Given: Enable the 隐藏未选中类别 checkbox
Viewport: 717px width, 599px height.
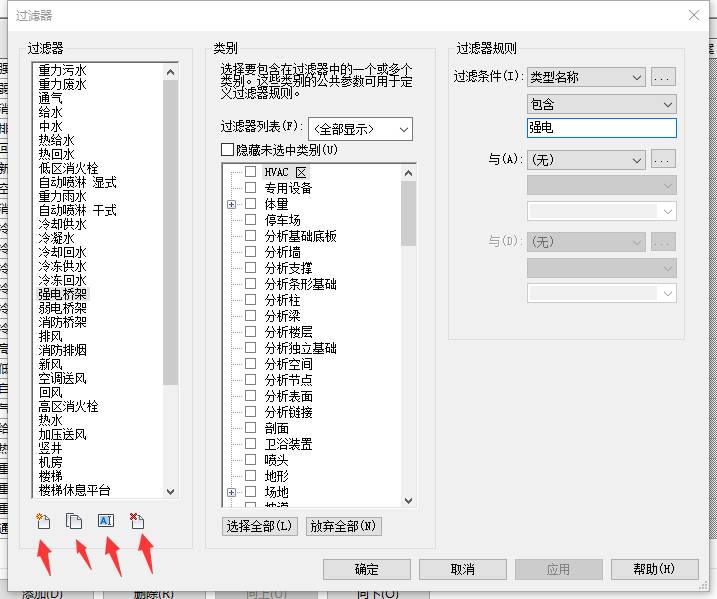Looking at the screenshot, I should coord(227,149).
